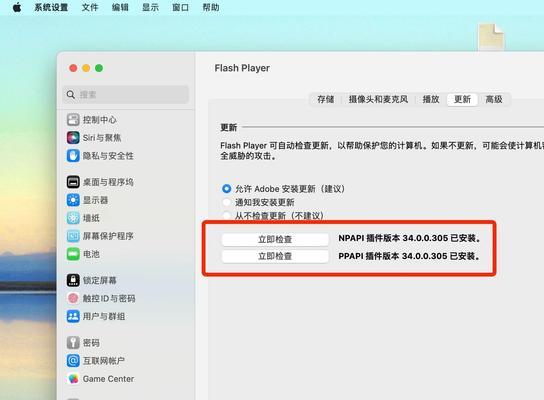The image size is (544, 400).
Task: Open the 窗口 menu
Action: pos(180,7)
